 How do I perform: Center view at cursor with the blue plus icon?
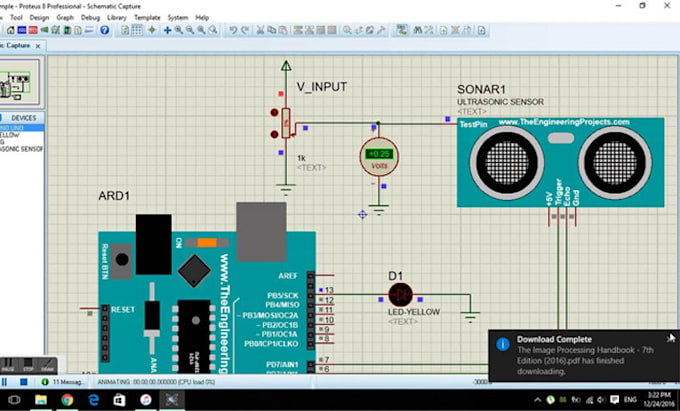pyautogui.click(x=167, y=30)
